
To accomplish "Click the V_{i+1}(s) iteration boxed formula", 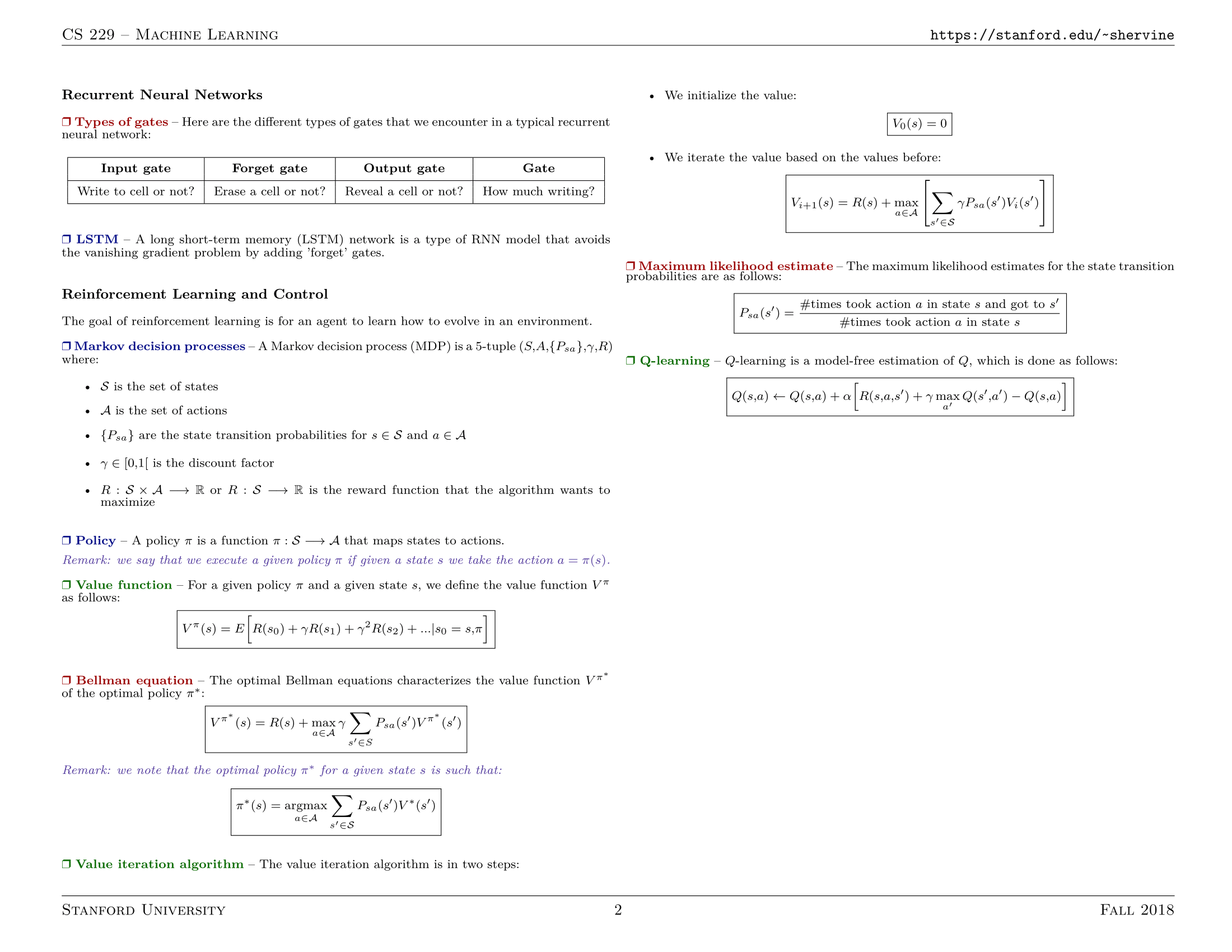I will (920, 204).
